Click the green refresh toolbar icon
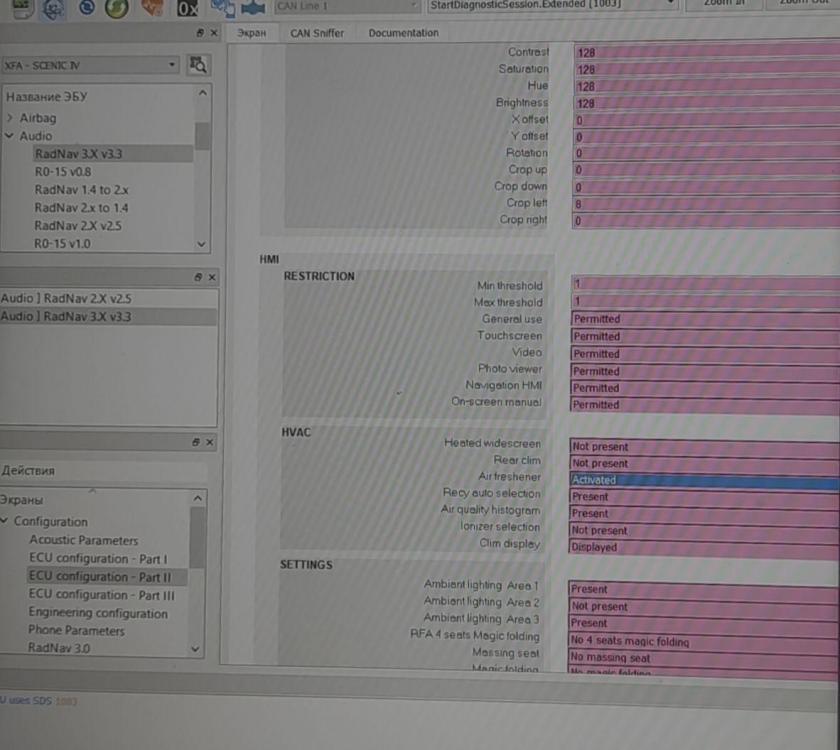840x750 pixels. (117, 8)
